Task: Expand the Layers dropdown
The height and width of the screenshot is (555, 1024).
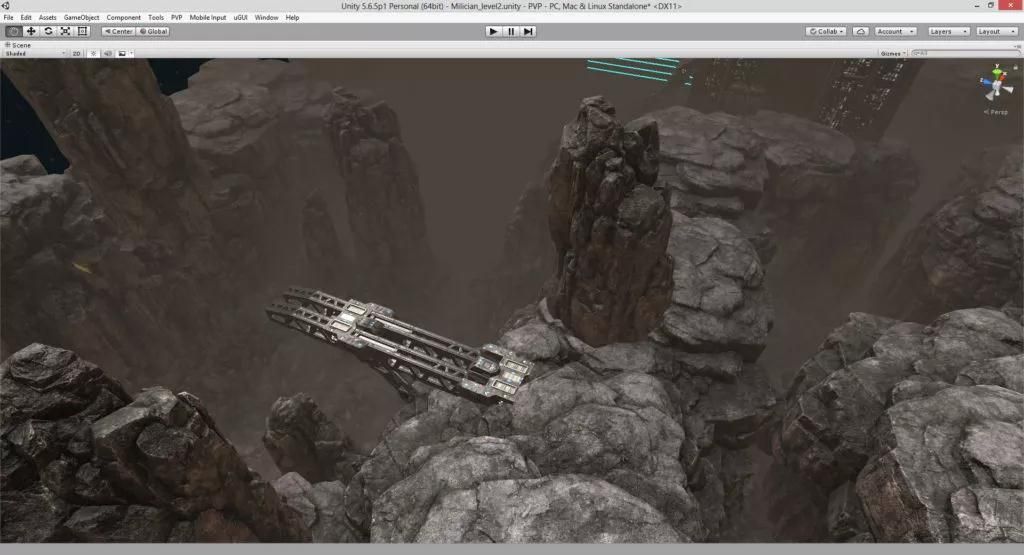Action: tap(948, 31)
